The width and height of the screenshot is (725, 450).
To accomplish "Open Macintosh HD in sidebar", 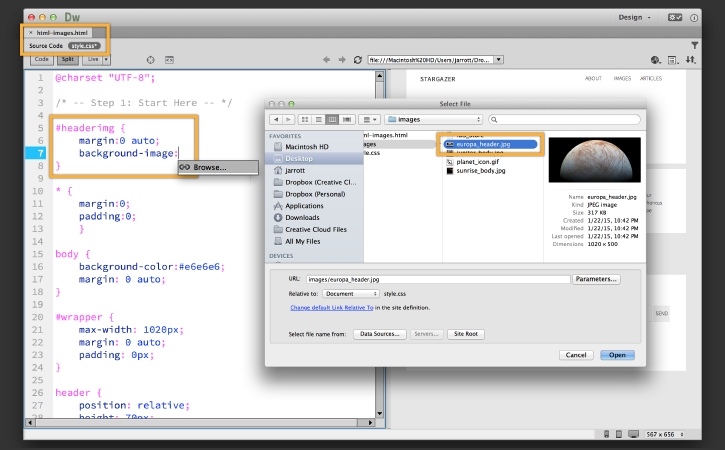I will (x=307, y=147).
